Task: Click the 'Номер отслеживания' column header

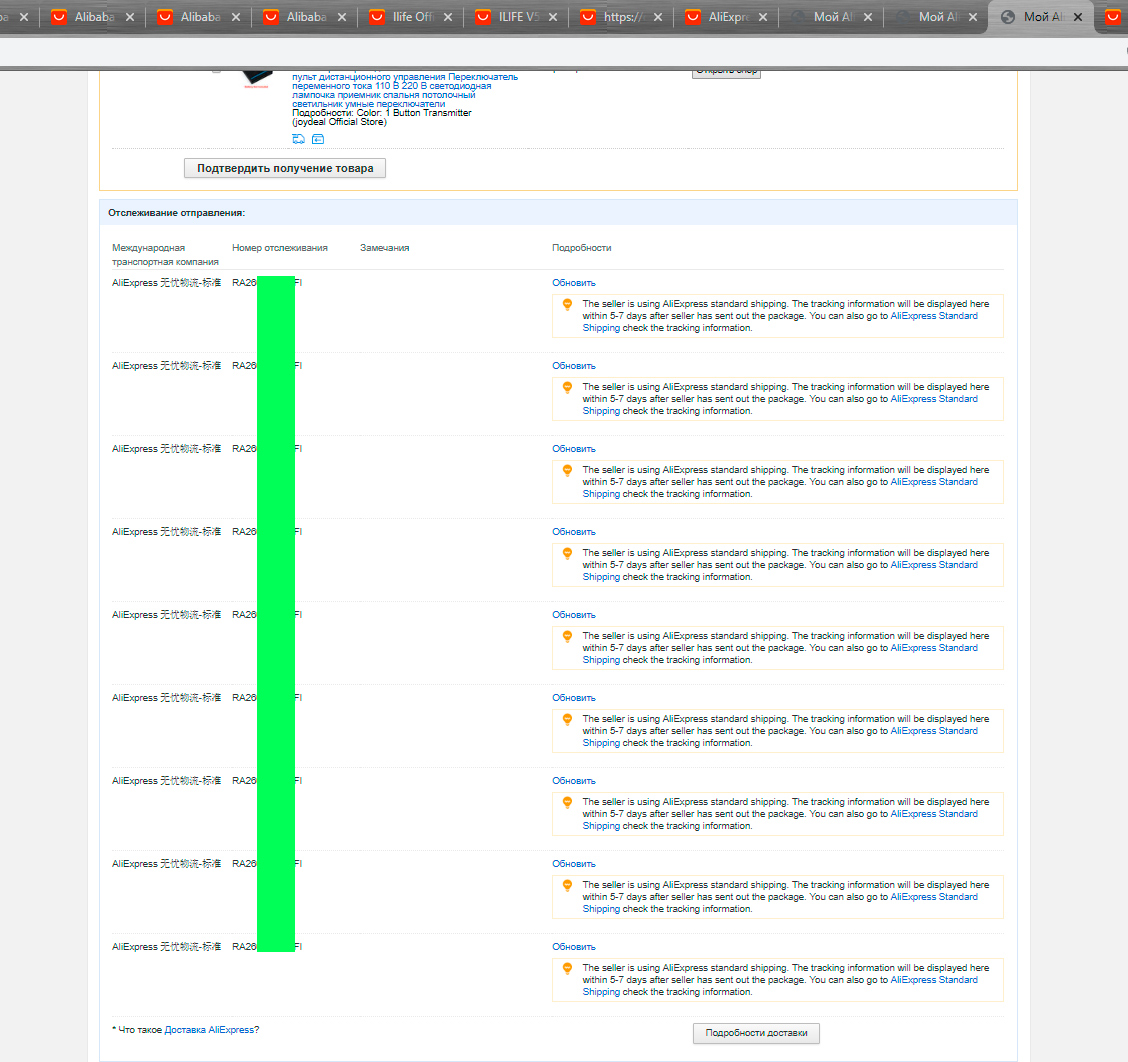Action: pyautogui.click(x=280, y=248)
